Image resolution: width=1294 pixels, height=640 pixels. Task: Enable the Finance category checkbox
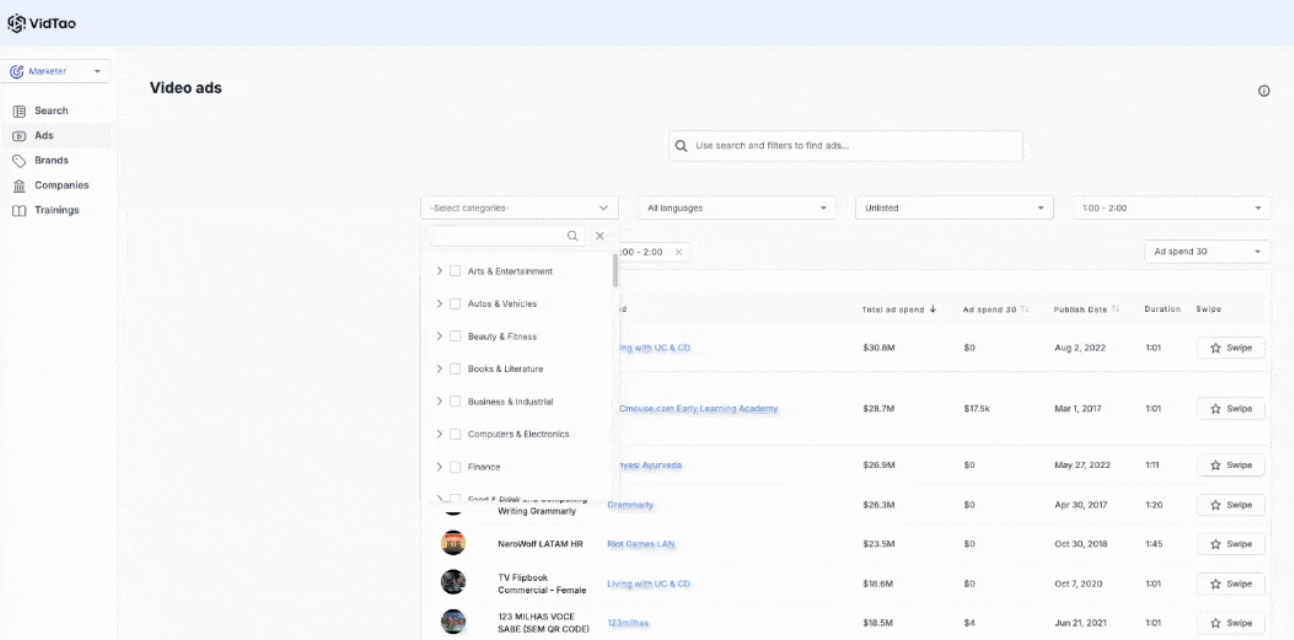click(456, 467)
